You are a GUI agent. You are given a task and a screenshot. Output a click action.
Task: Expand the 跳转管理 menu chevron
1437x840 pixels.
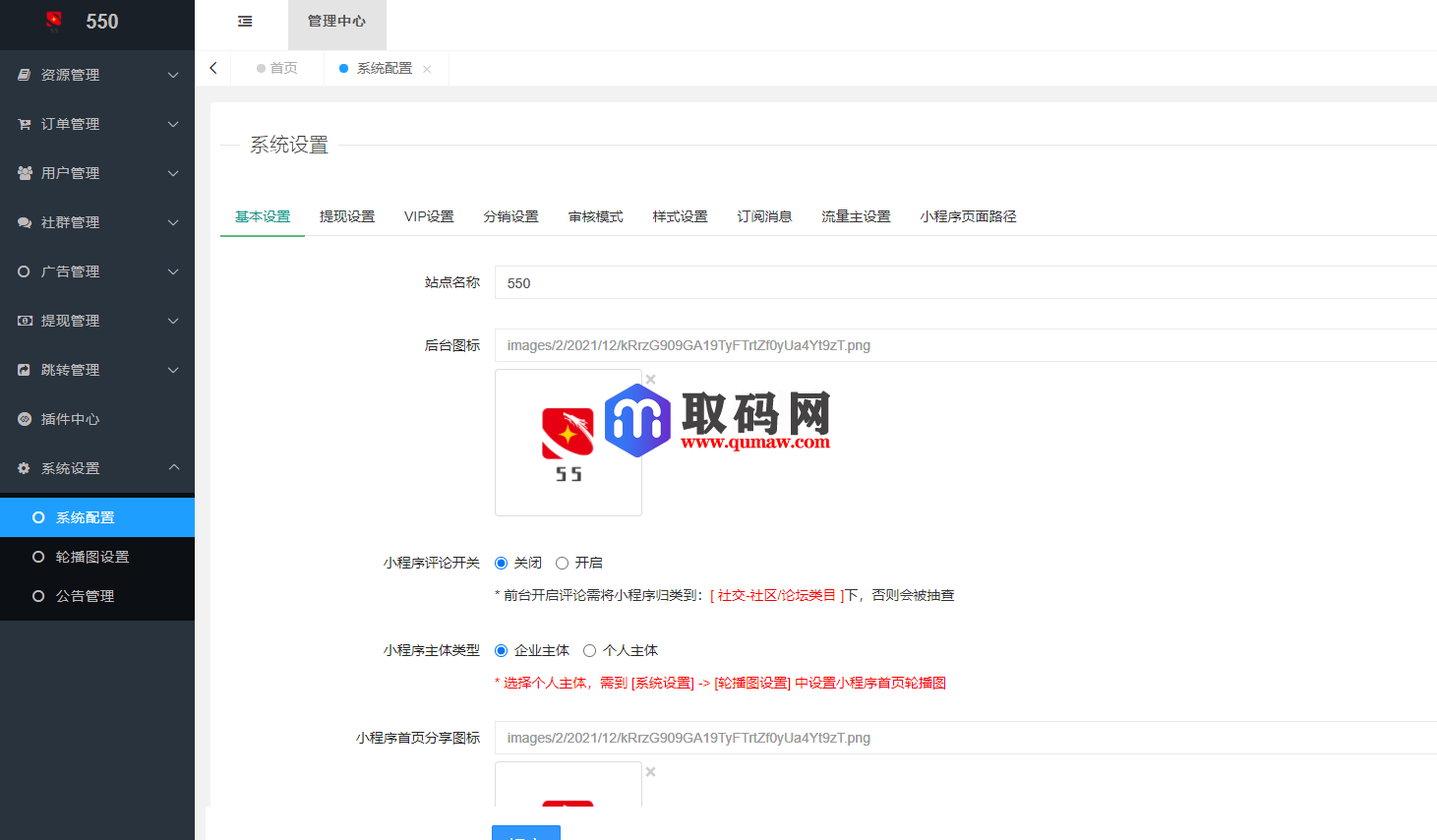pyautogui.click(x=173, y=370)
